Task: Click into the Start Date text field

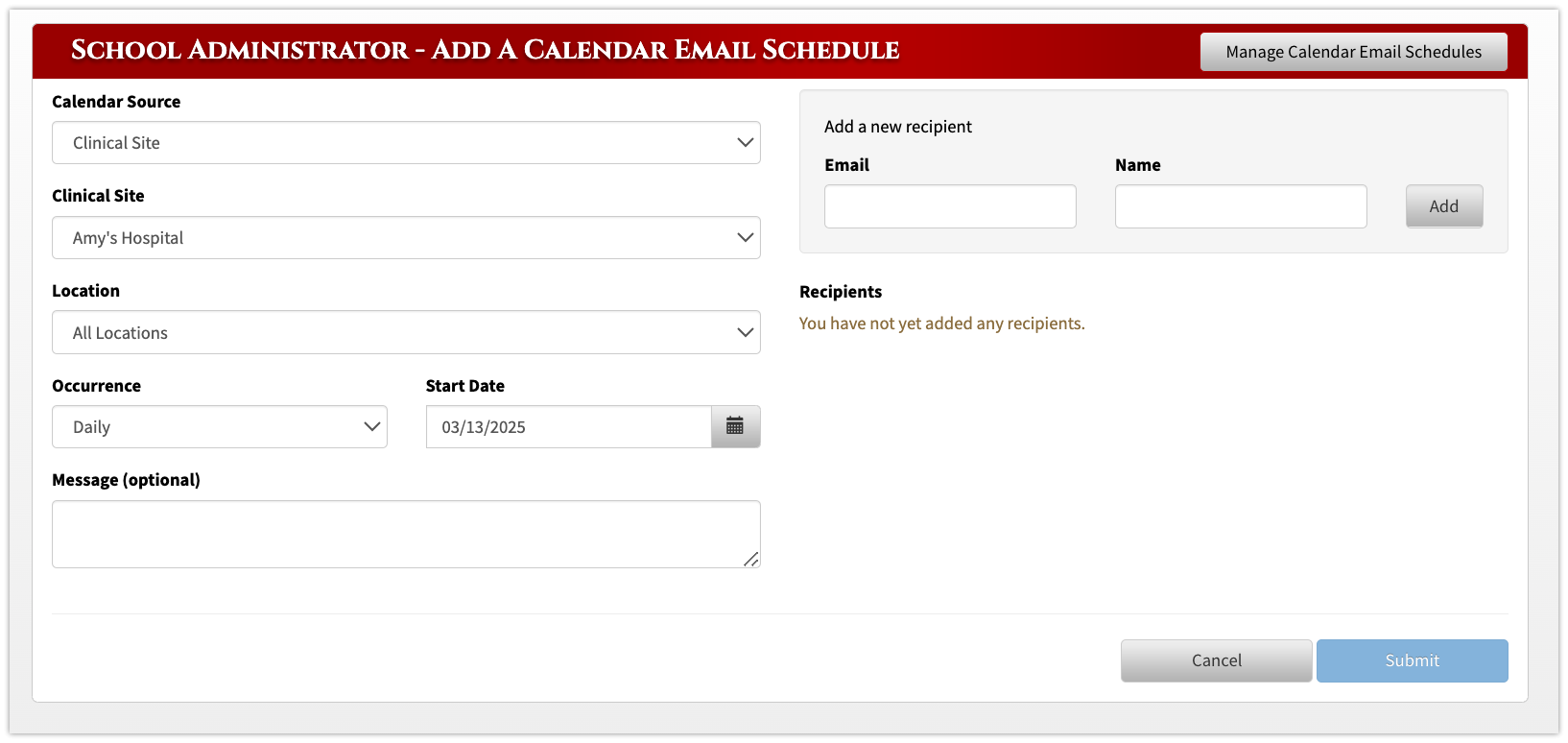Action: tap(568, 426)
